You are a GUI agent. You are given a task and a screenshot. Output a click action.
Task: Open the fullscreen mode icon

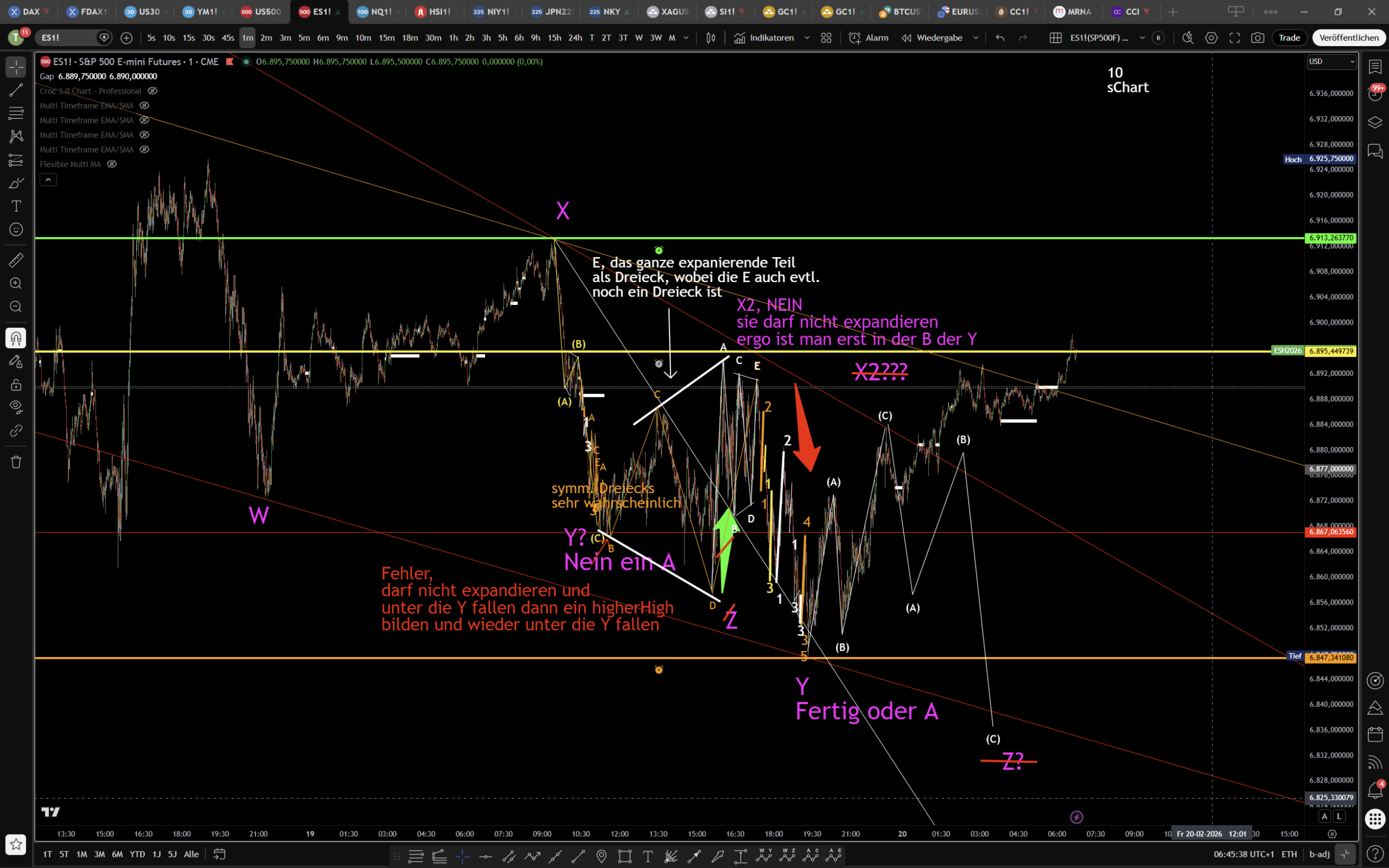[1234, 38]
